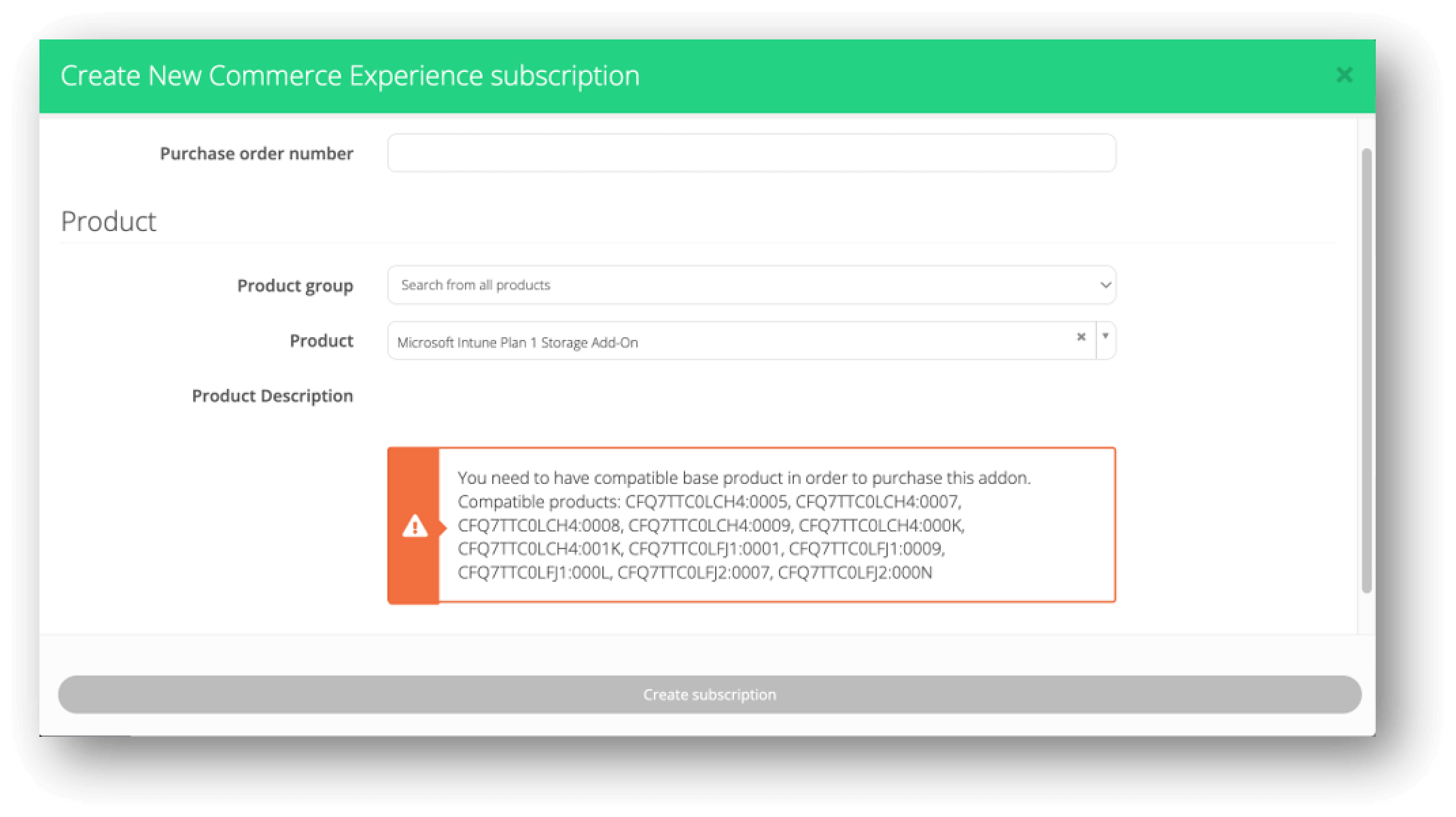This screenshot has height=817, width=1456.
Task: Click the Product section heading
Action: pyautogui.click(x=109, y=222)
